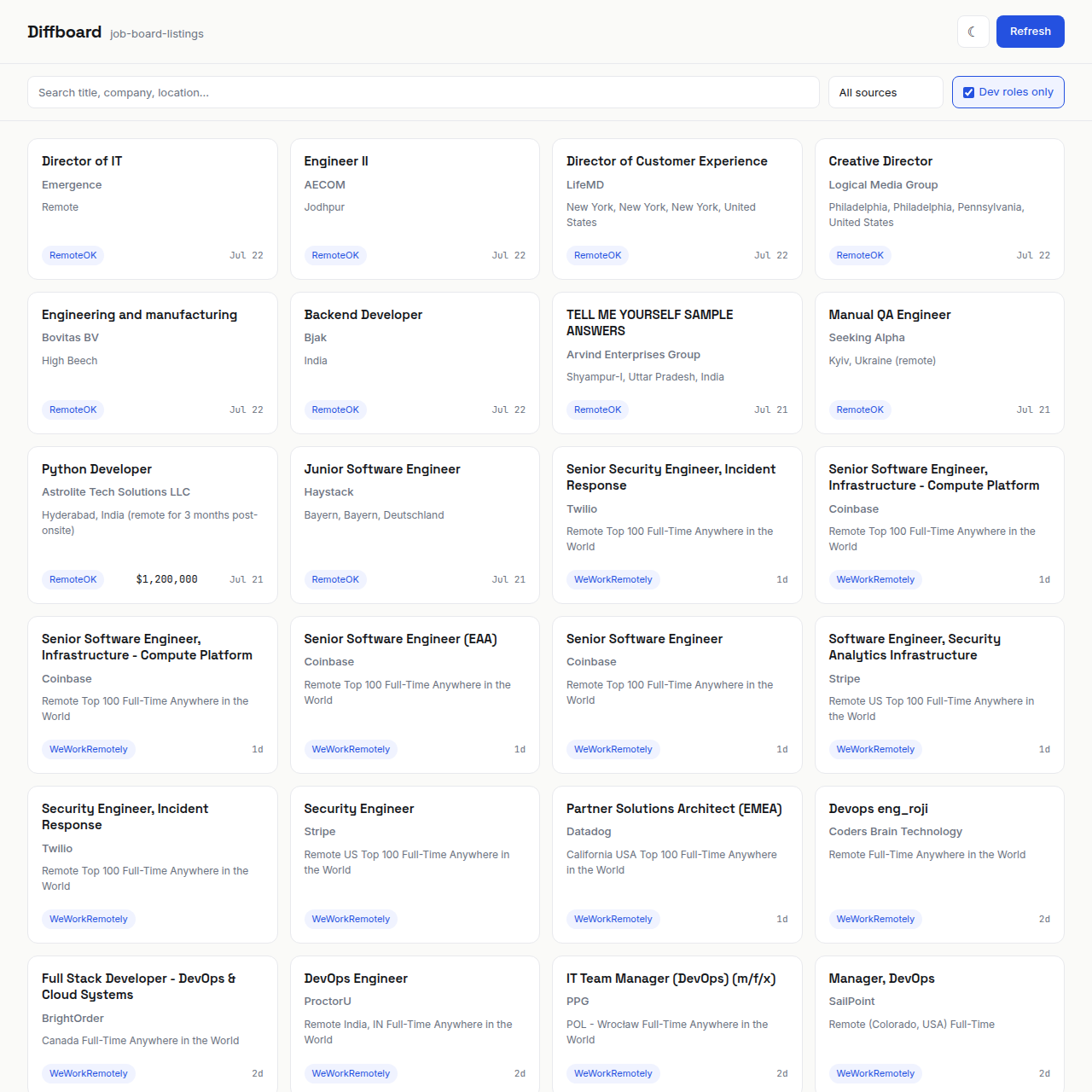
Task: Click company name PPG
Action: click(x=578, y=1002)
